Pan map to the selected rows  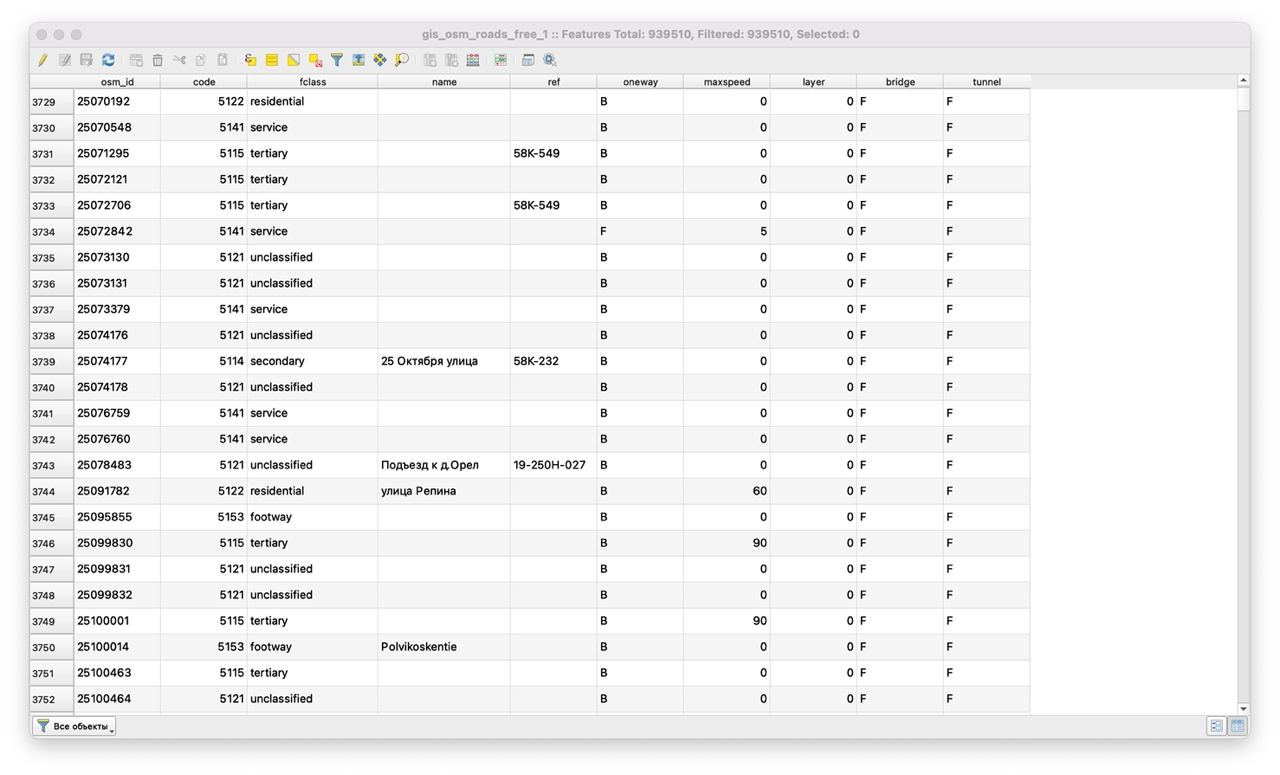[380, 60]
